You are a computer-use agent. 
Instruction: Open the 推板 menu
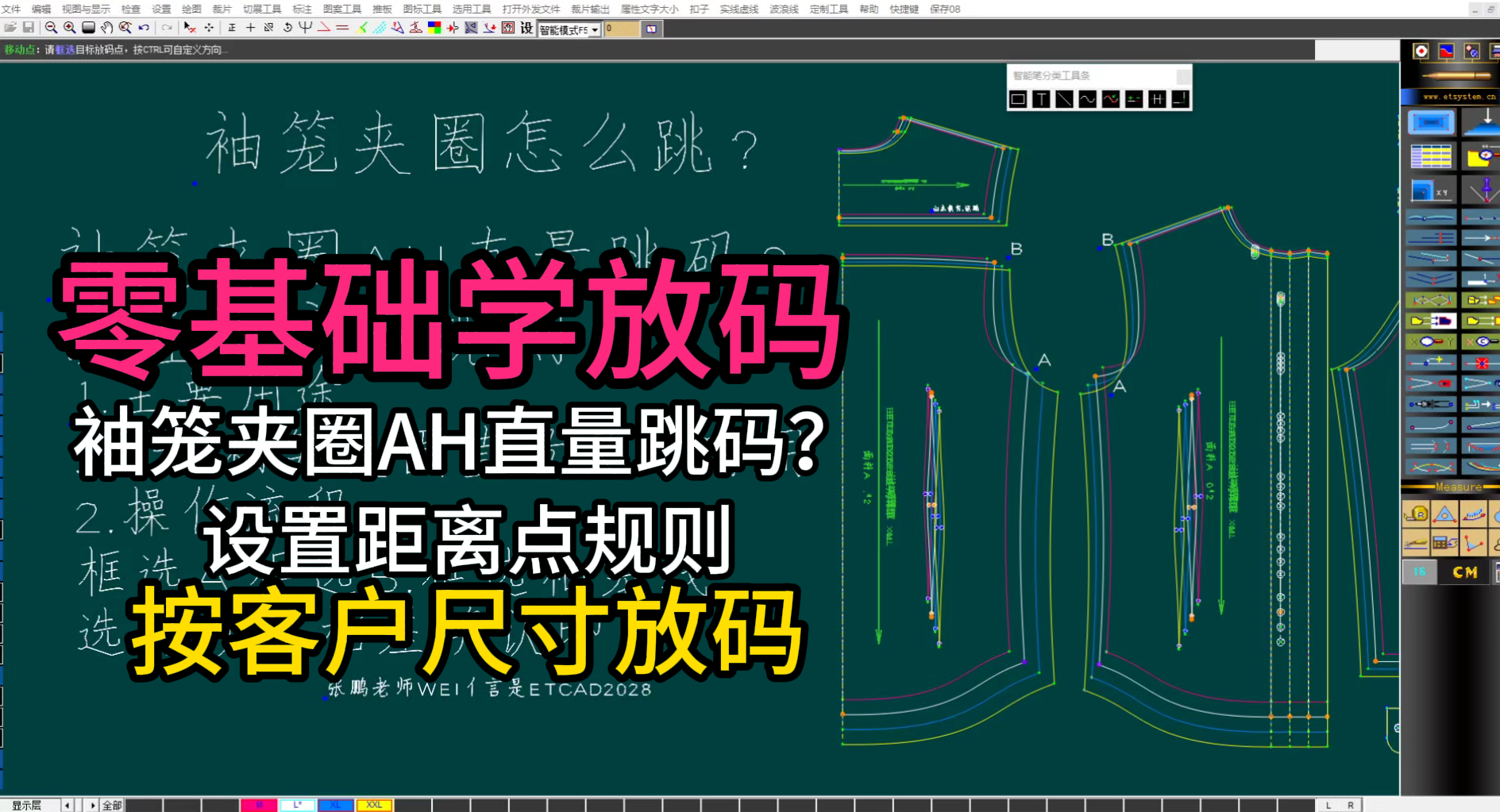(383, 9)
